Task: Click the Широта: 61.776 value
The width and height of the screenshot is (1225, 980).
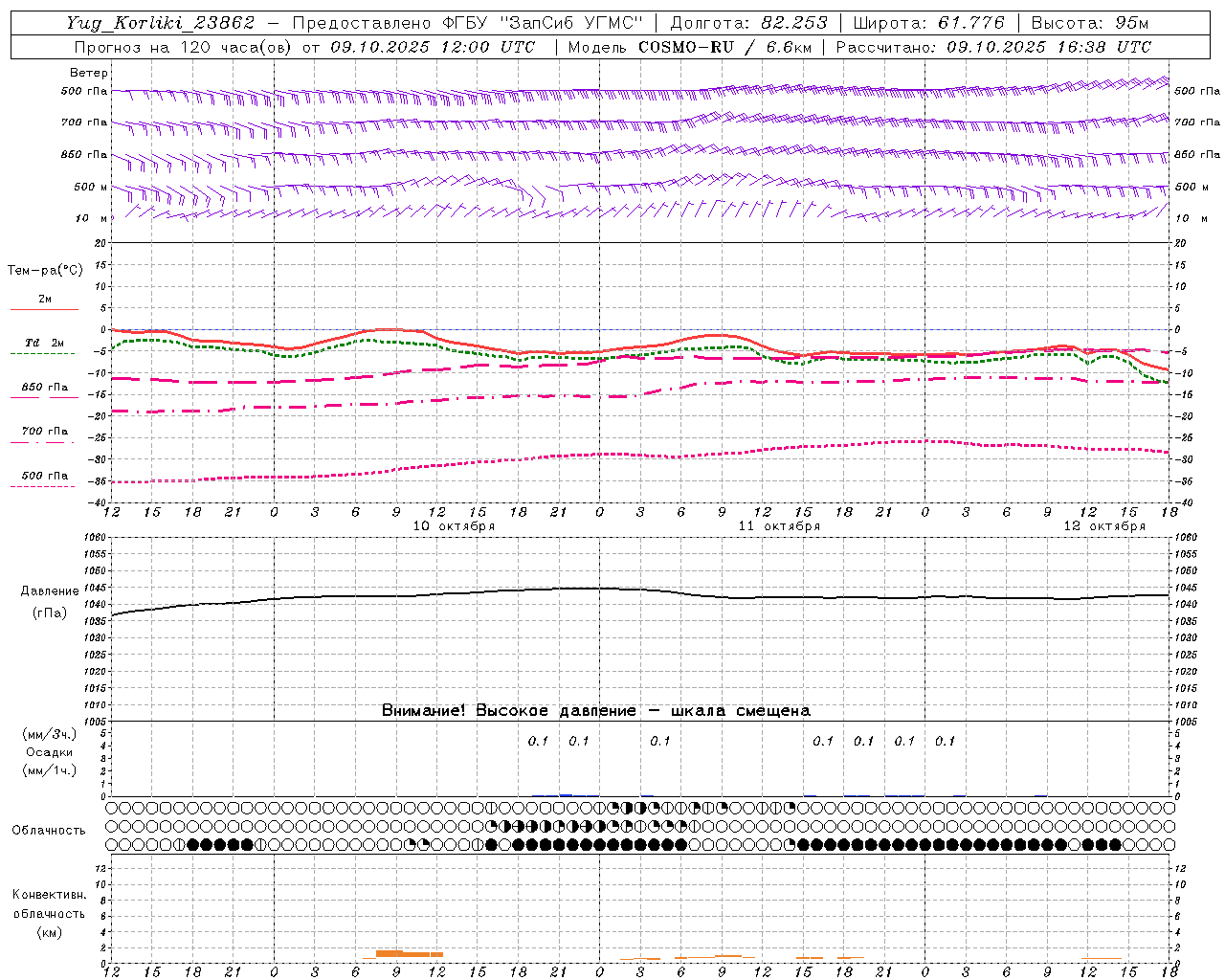Action: pos(928,23)
